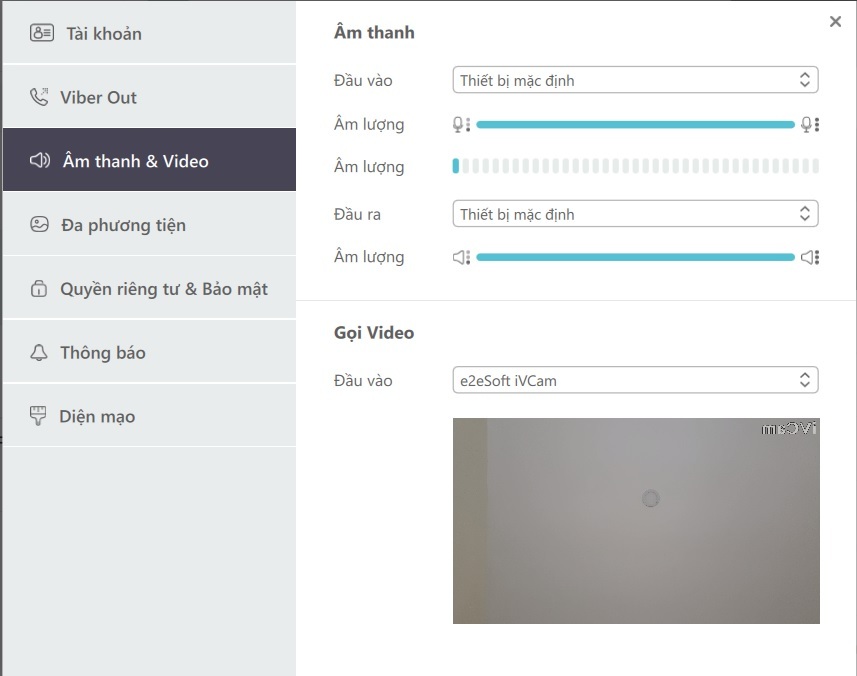Image resolution: width=857 pixels, height=676 pixels.
Task: Click the low microphone icon left of input slider
Action: (x=460, y=125)
